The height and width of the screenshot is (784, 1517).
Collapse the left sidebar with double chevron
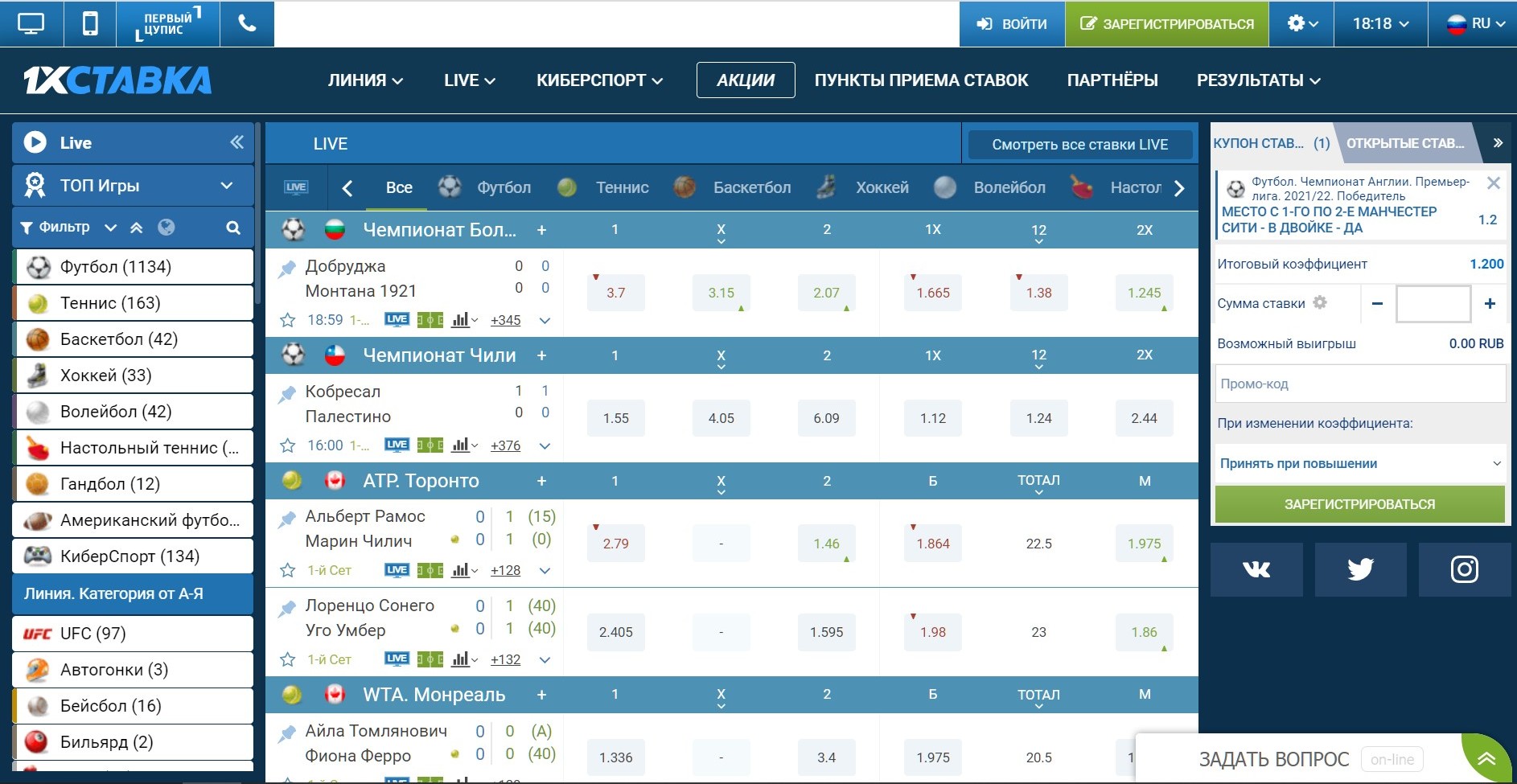tap(236, 142)
